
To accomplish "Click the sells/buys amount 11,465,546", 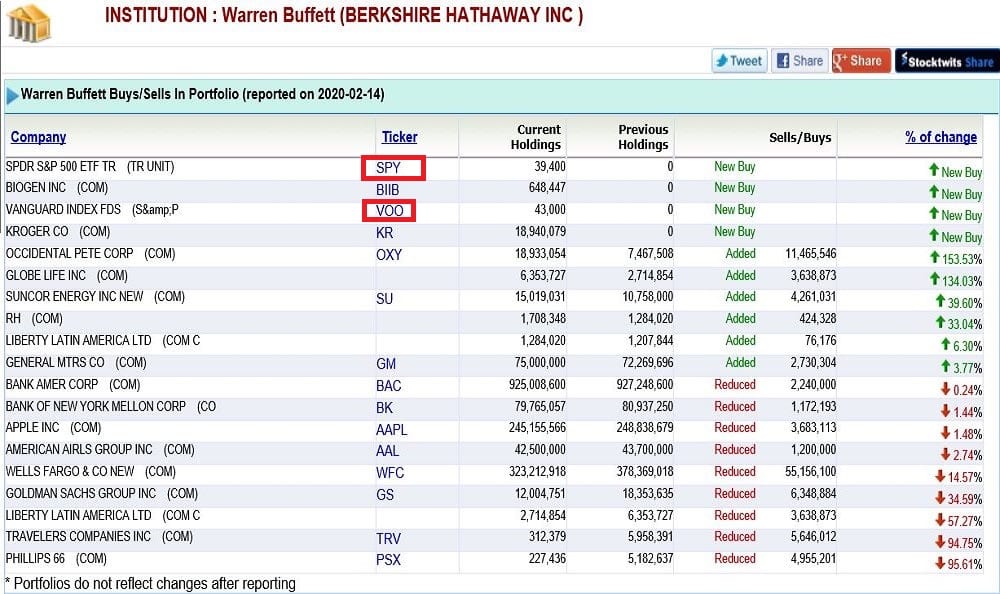I will click(811, 253).
